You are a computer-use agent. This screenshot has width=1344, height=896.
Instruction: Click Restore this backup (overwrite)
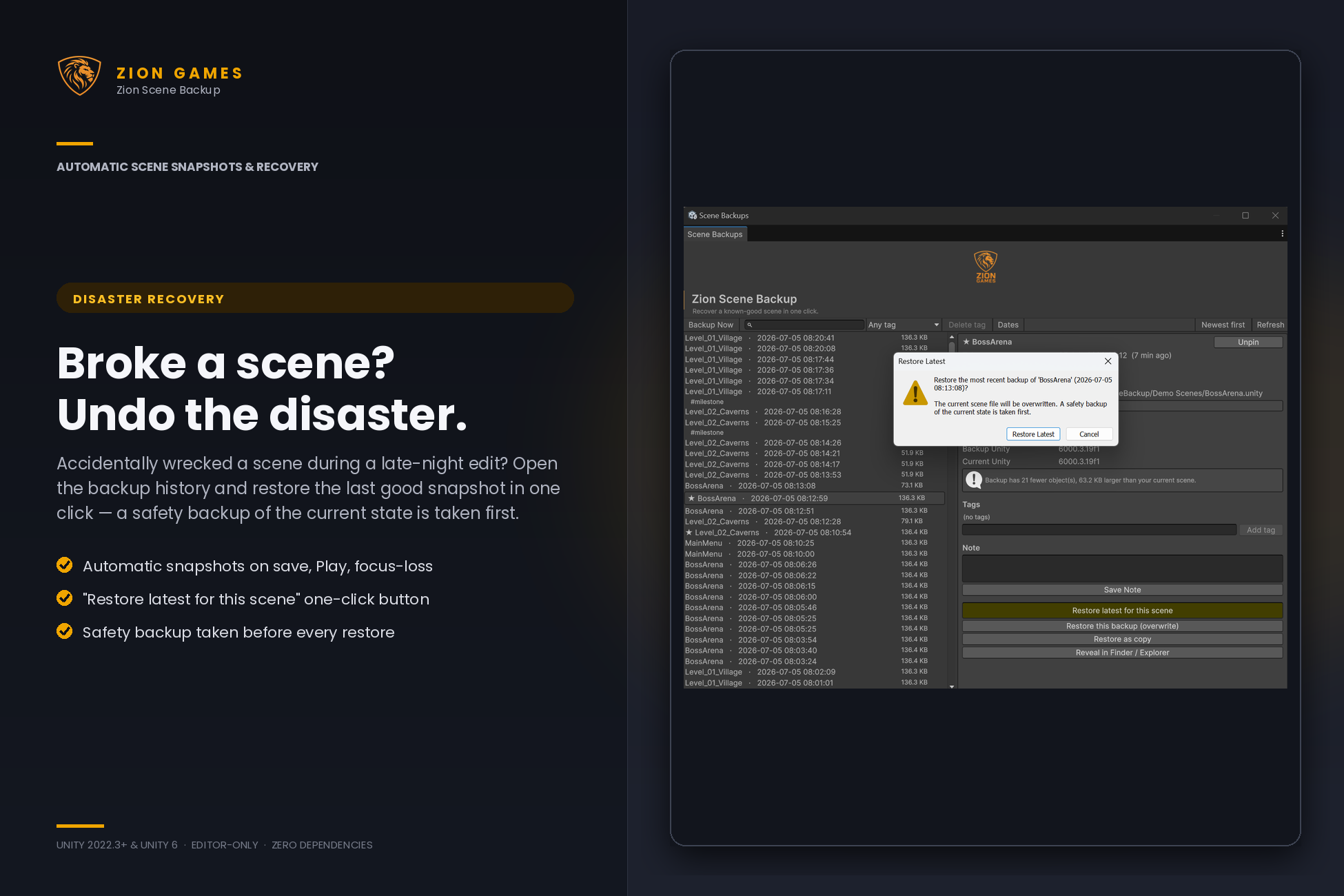click(x=1122, y=626)
